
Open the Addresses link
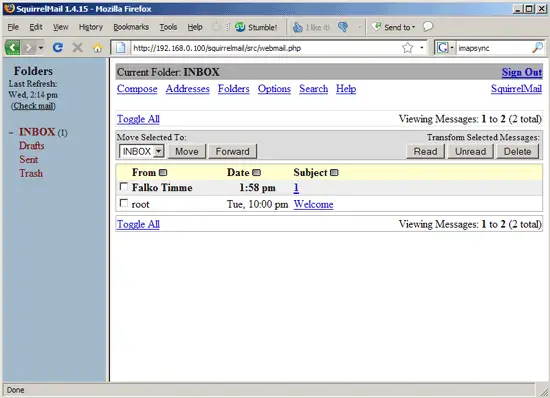(x=188, y=89)
